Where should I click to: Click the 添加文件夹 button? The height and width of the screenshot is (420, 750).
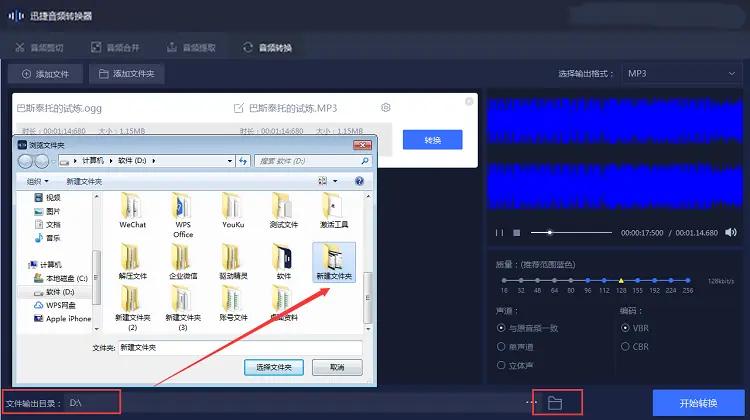pyautogui.click(x=127, y=74)
